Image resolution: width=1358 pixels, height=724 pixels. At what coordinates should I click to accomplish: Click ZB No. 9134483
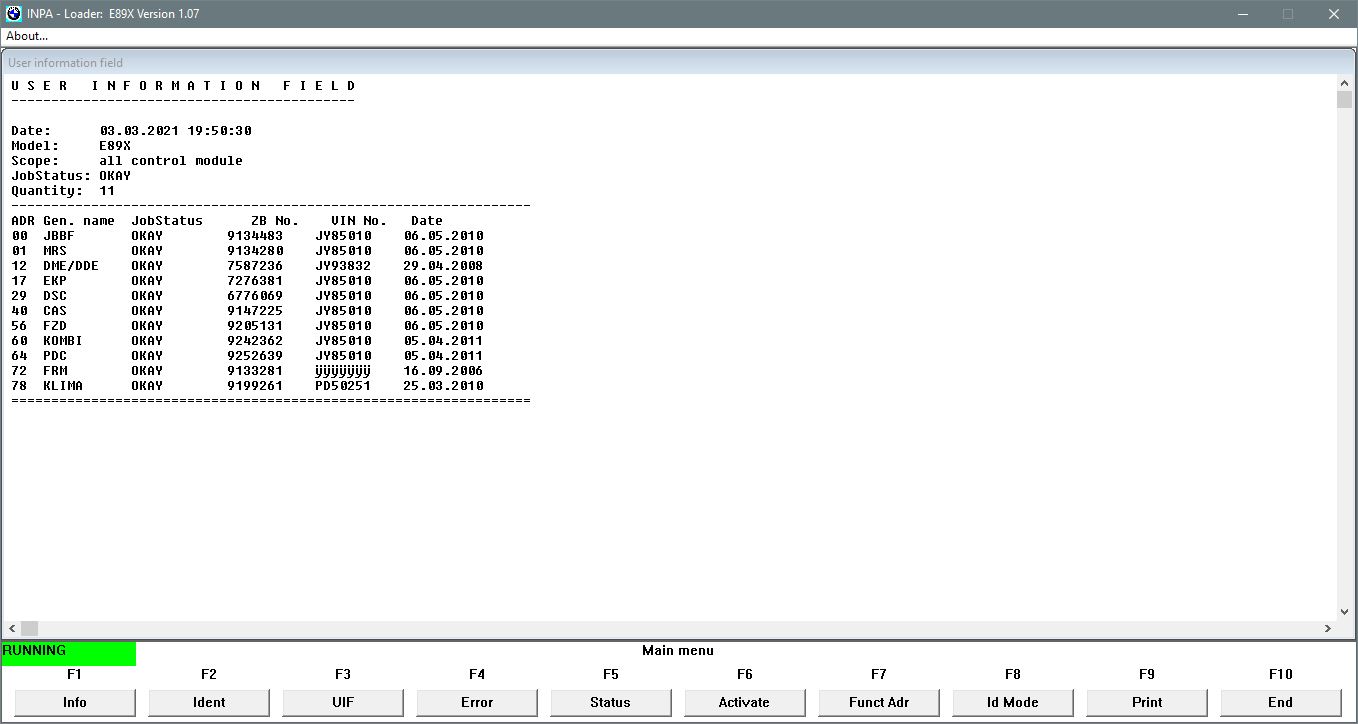255,236
